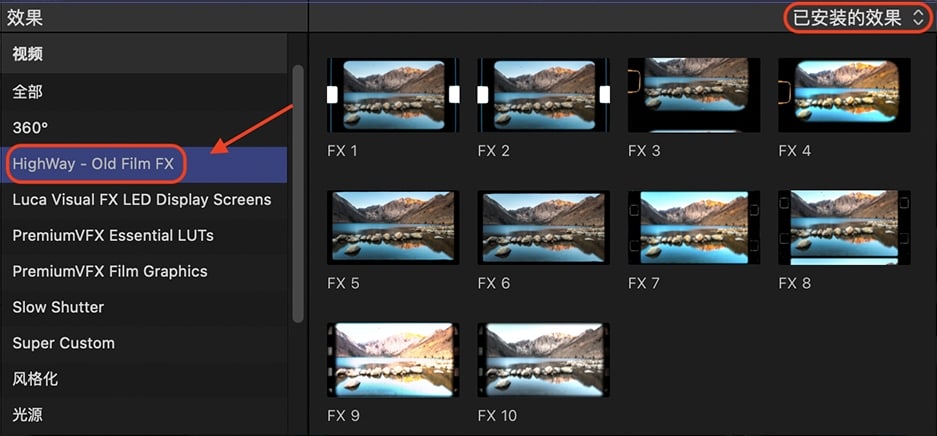937x436 pixels.
Task: Click the FX 10 label text
Action: click(x=497, y=416)
